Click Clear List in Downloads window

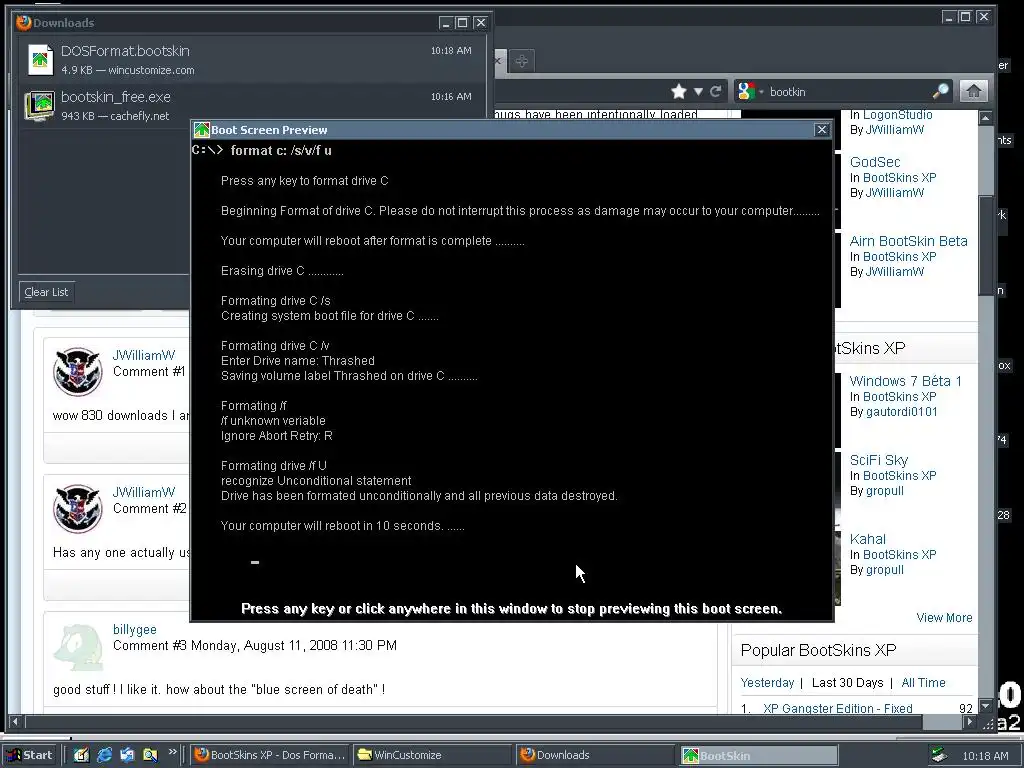(x=46, y=292)
